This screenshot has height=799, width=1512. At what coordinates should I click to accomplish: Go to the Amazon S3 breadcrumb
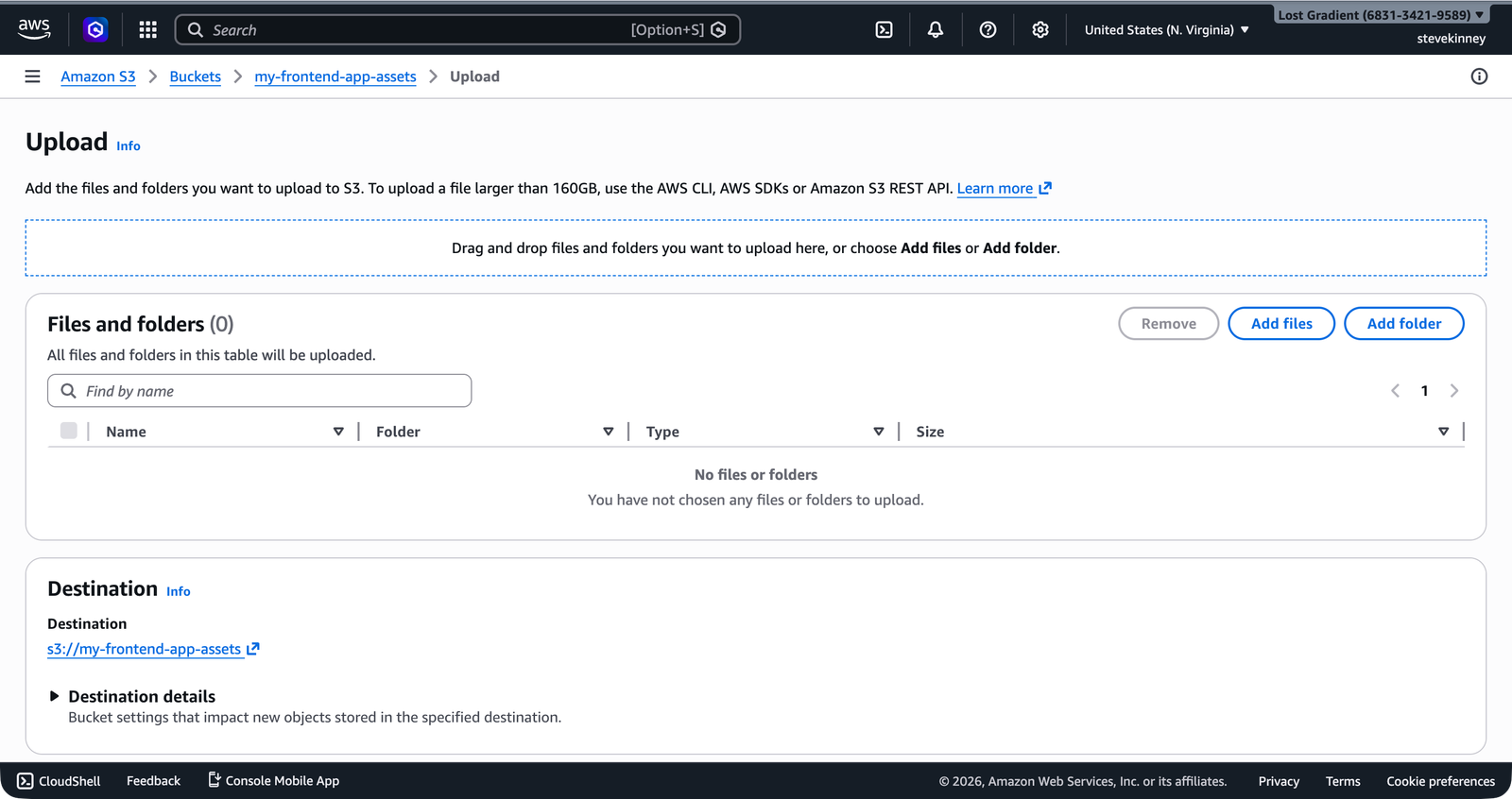pyautogui.click(x=98, y=76)
